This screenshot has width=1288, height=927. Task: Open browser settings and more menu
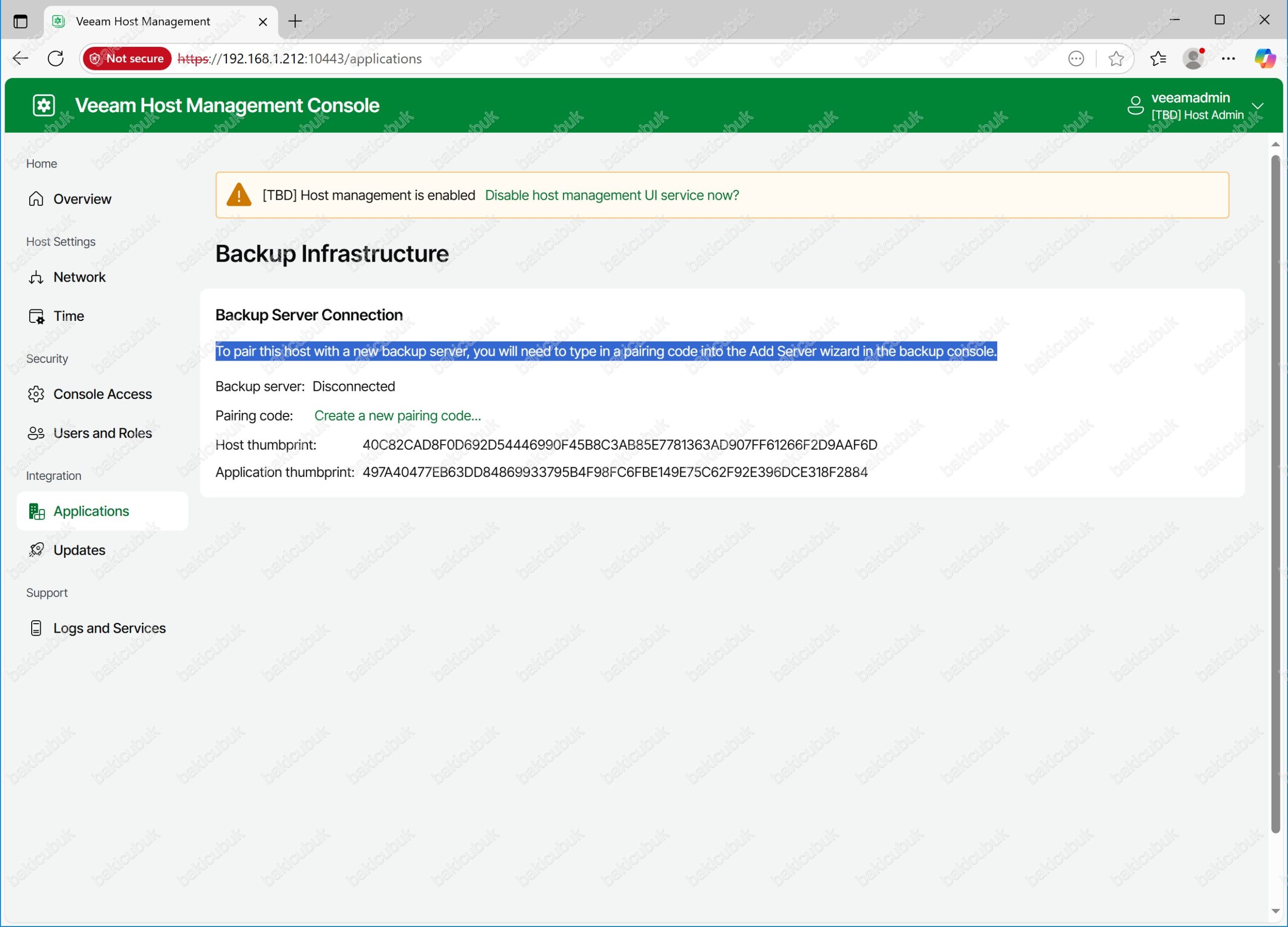pos(1228,58)
